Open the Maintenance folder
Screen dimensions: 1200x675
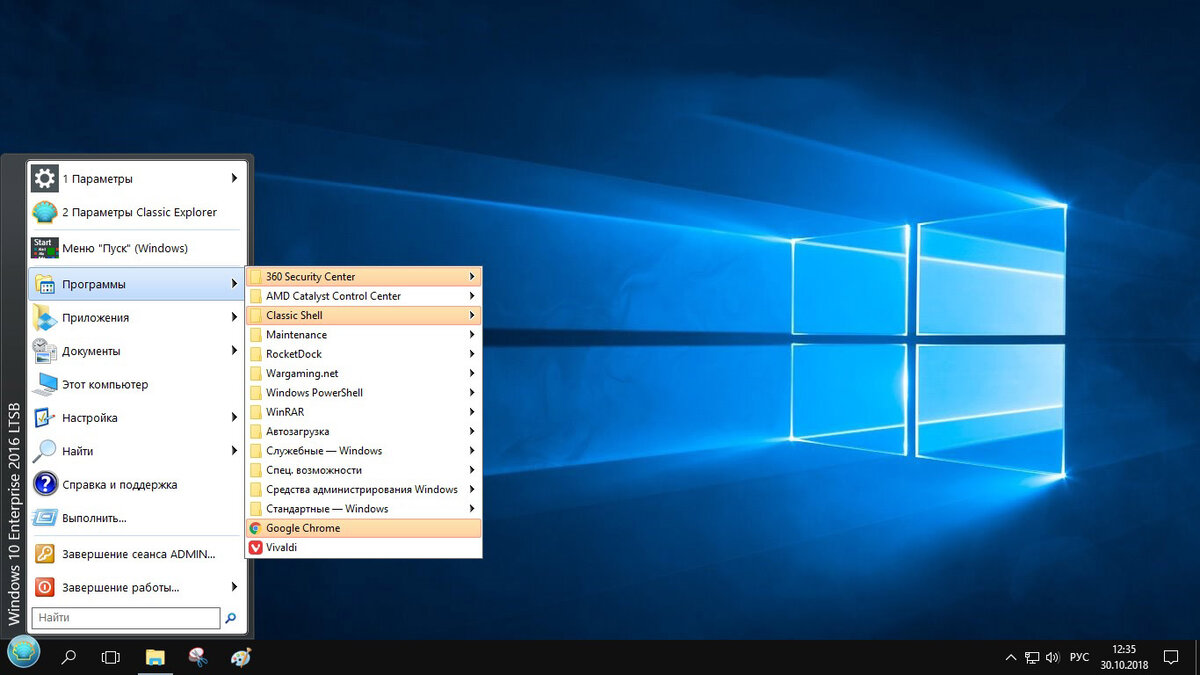pos(364,335)
